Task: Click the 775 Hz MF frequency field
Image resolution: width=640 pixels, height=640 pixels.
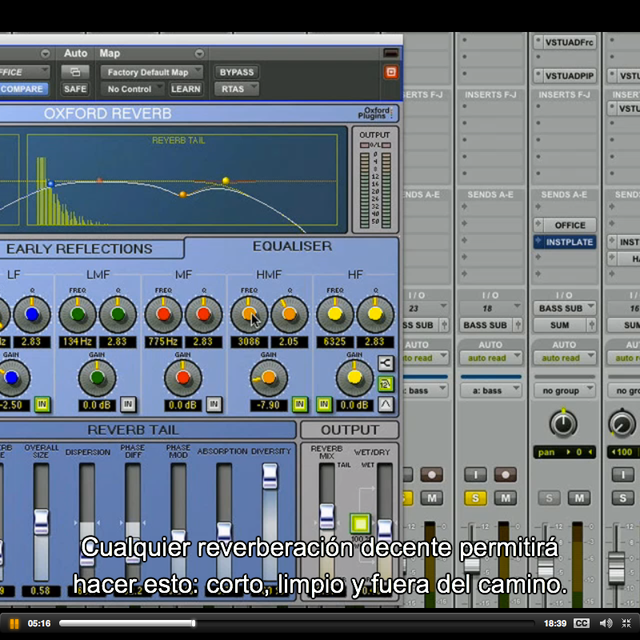Action: (x=163, y=342)
